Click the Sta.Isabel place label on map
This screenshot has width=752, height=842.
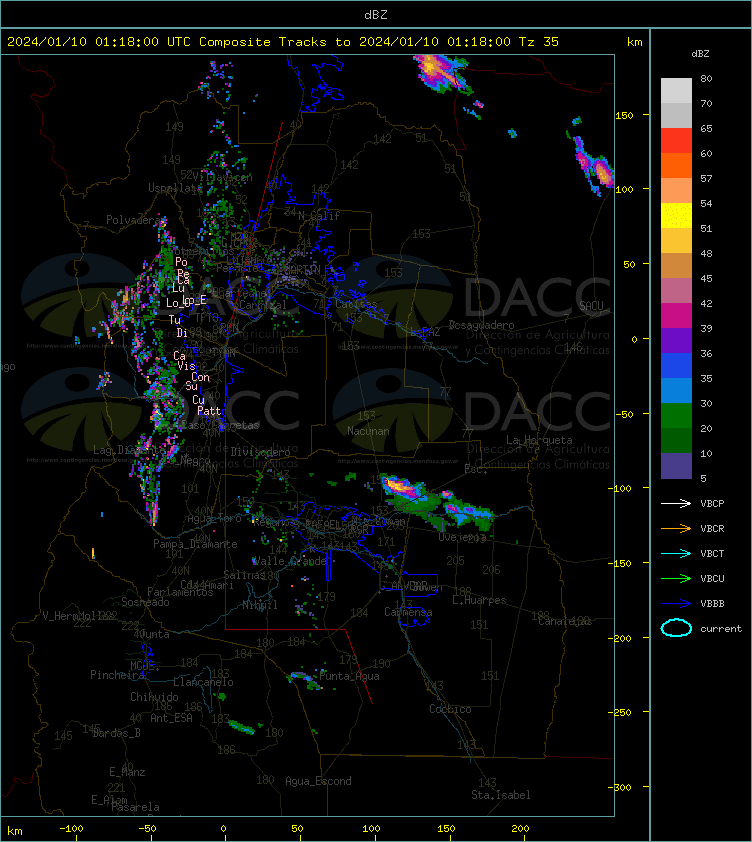(501, 795)
